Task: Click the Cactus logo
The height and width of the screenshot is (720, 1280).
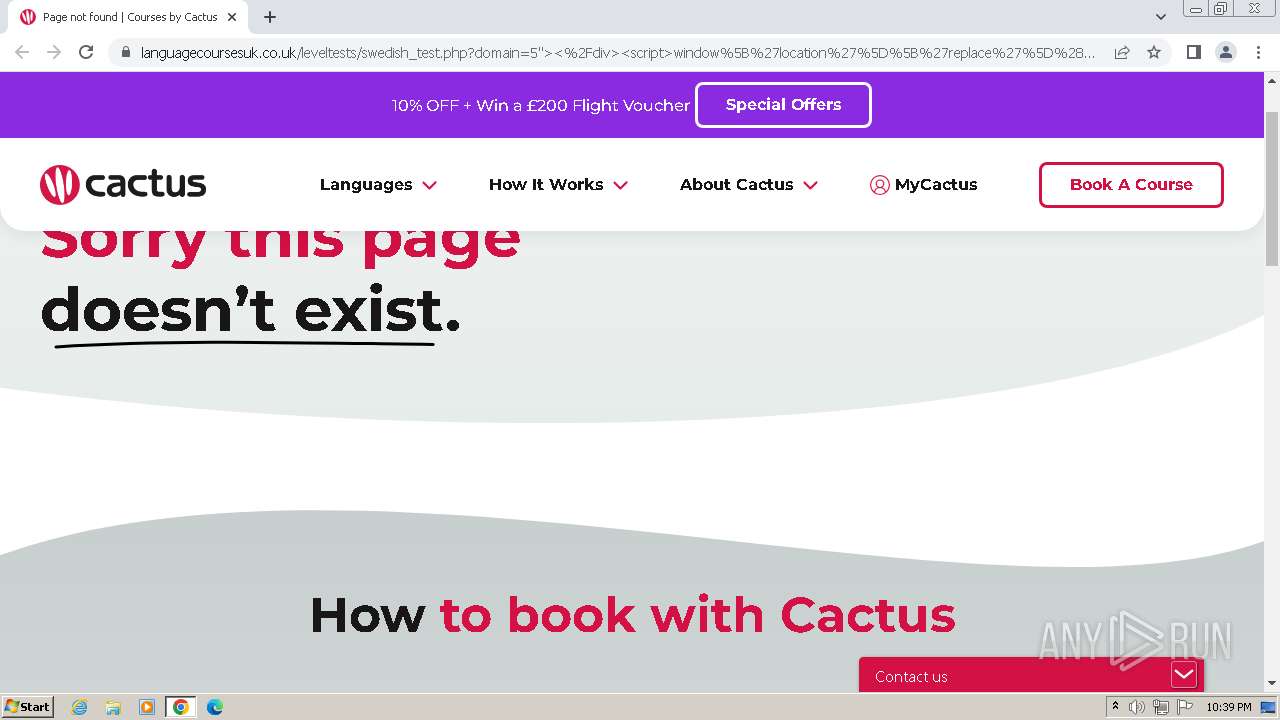Action: (123, 185)
